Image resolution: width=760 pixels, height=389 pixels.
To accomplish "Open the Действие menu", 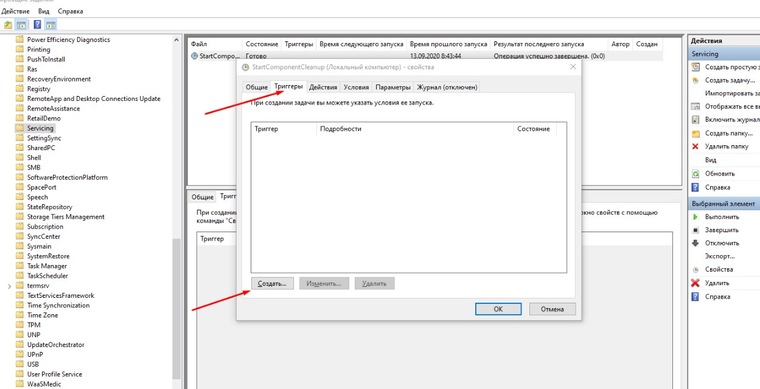I will pos(16,11).
